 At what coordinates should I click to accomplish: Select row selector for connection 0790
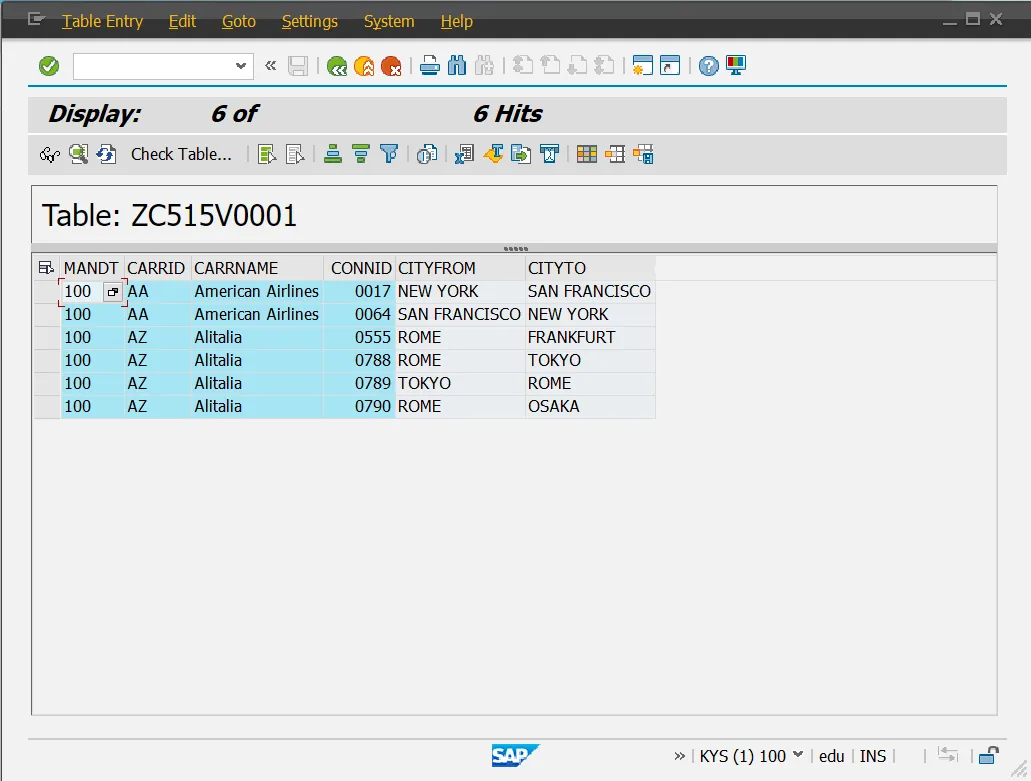click(47, 406)
